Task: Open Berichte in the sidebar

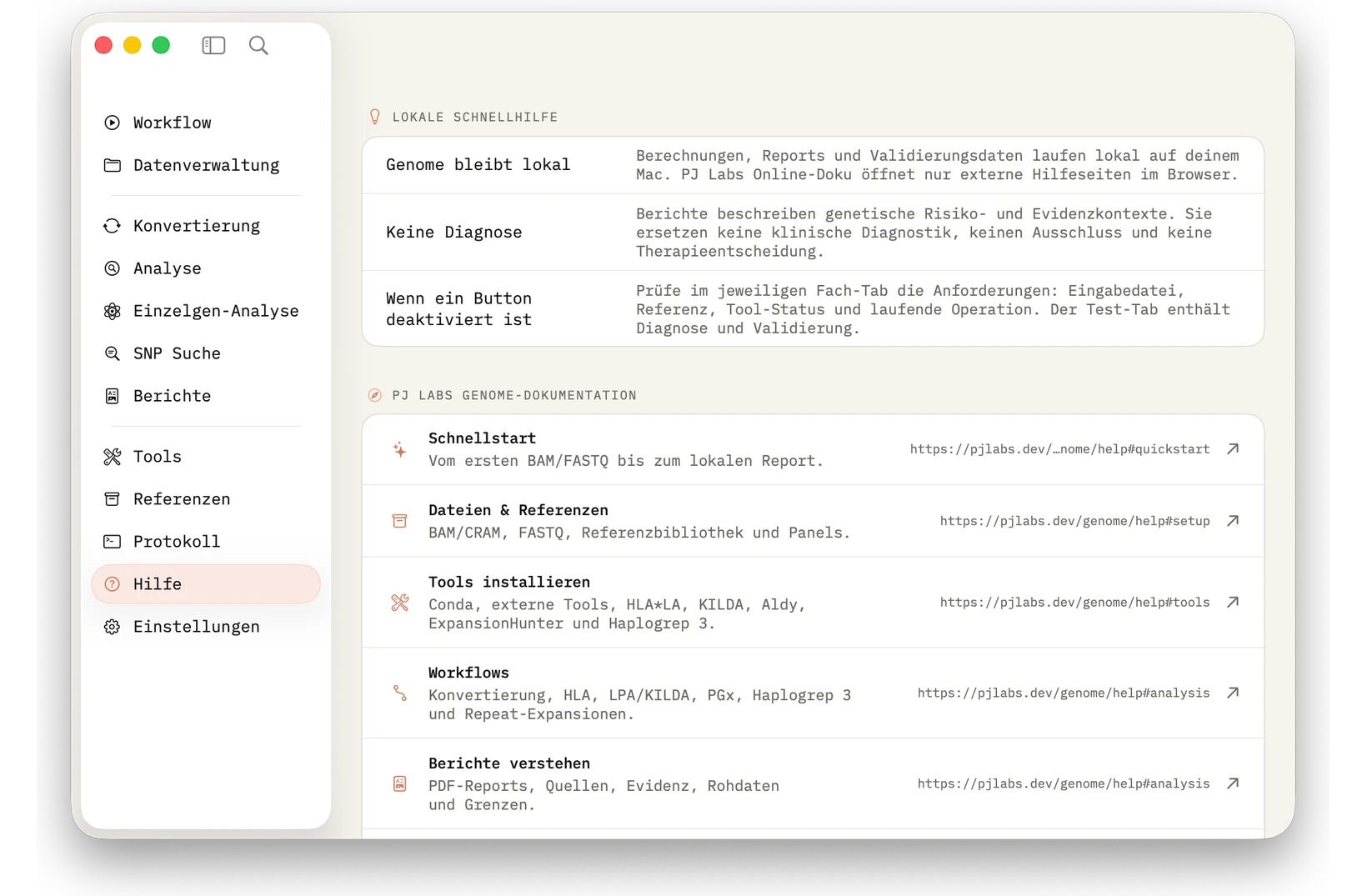Action: [206, 396]
